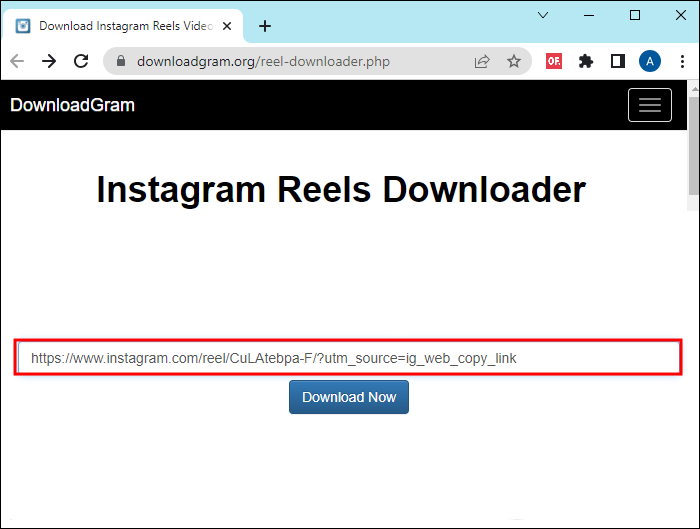Click the Instagram Reels Downloader heading

(341, 190)
